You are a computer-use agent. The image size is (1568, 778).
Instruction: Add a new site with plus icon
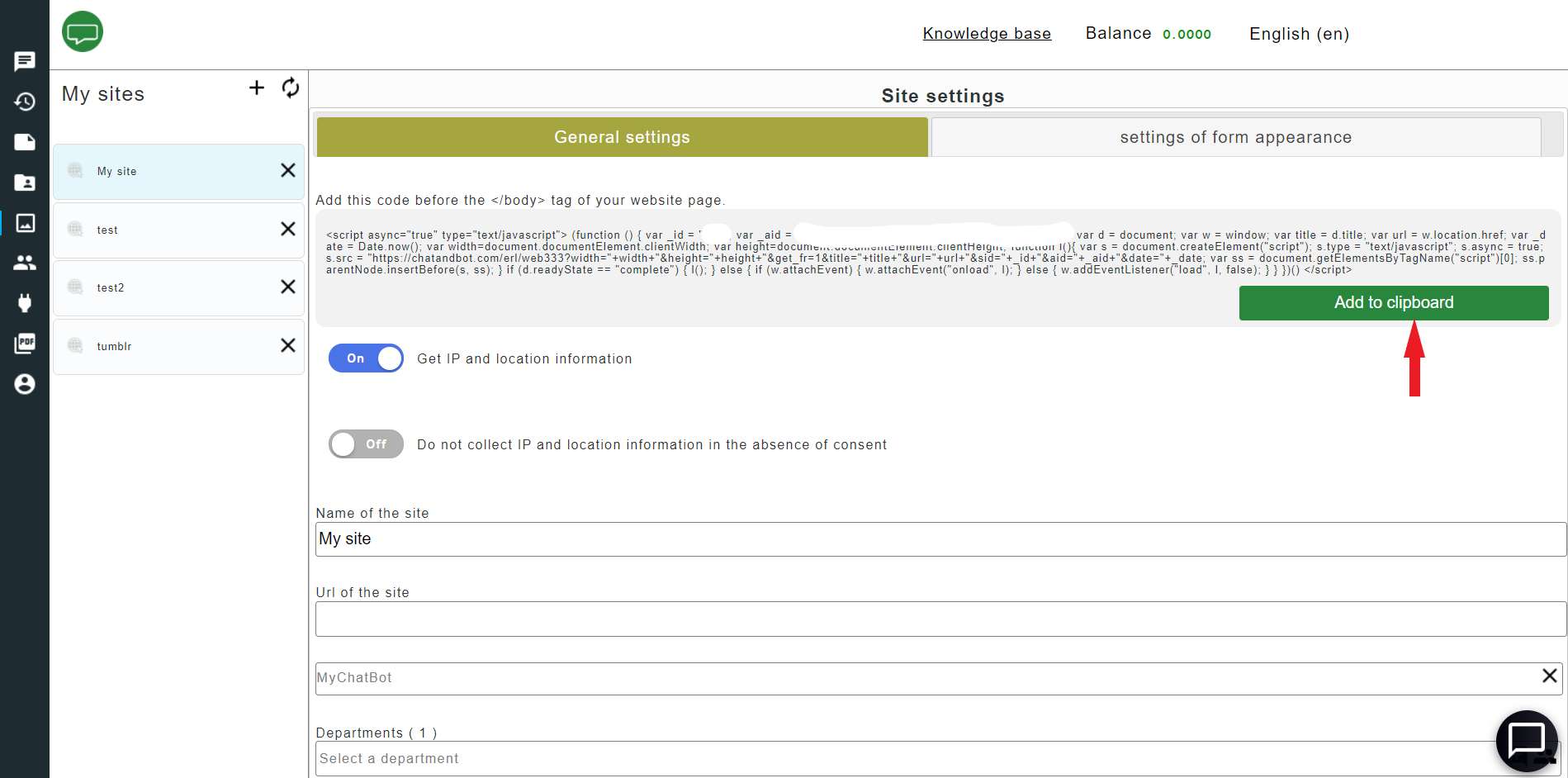coord(257,88)
